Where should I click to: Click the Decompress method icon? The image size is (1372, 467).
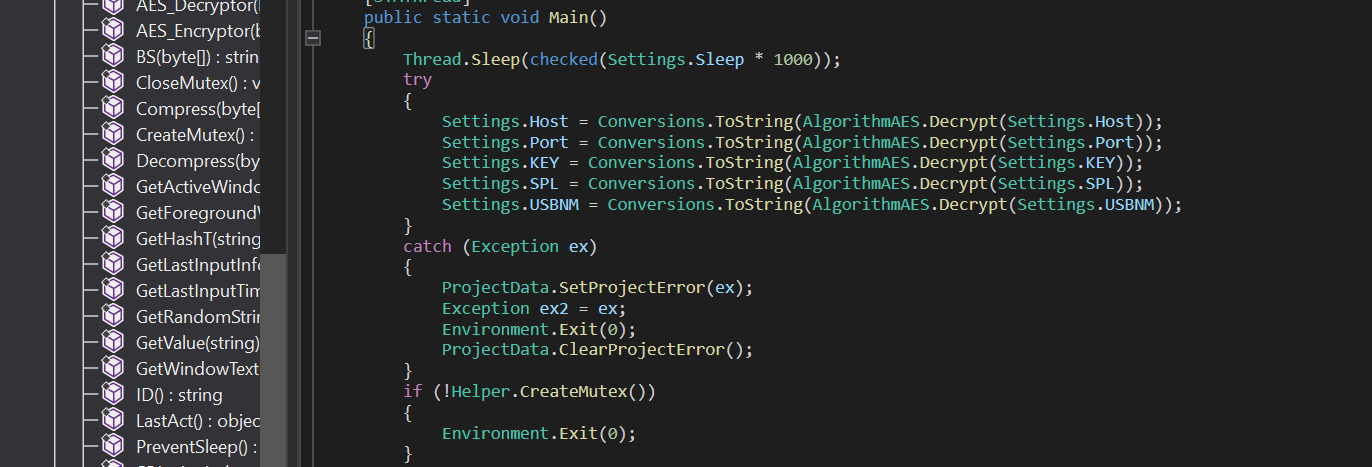tap(114, 161)
